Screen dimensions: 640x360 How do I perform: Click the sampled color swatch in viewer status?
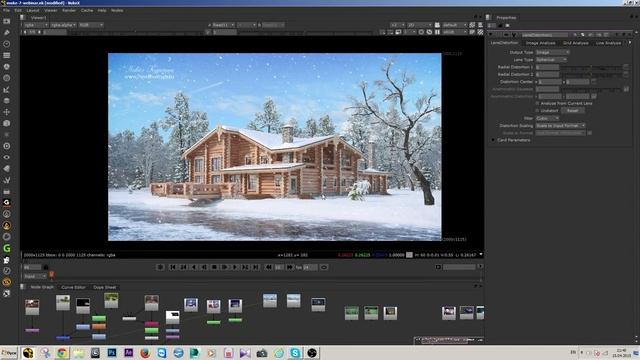click(x=409, y=255)
